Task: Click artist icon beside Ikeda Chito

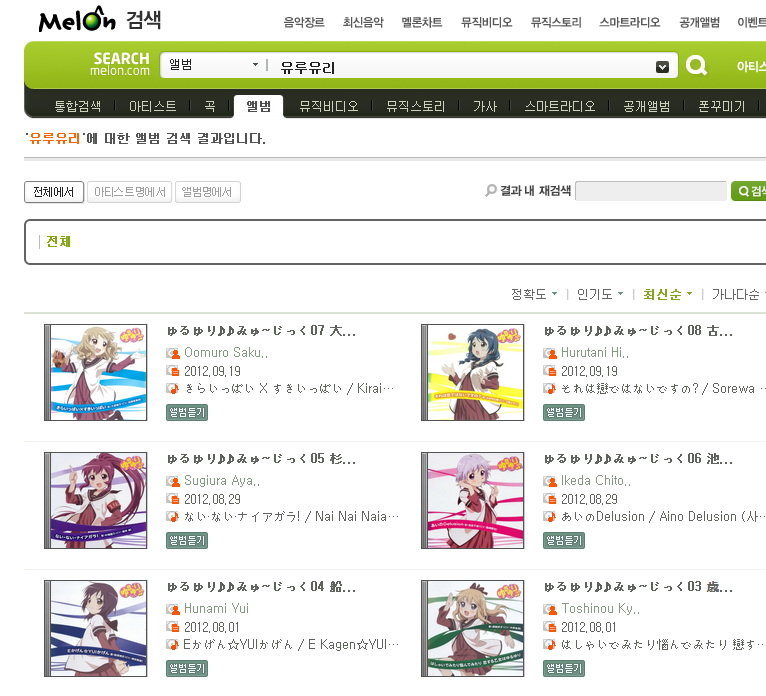Action: 550,481
